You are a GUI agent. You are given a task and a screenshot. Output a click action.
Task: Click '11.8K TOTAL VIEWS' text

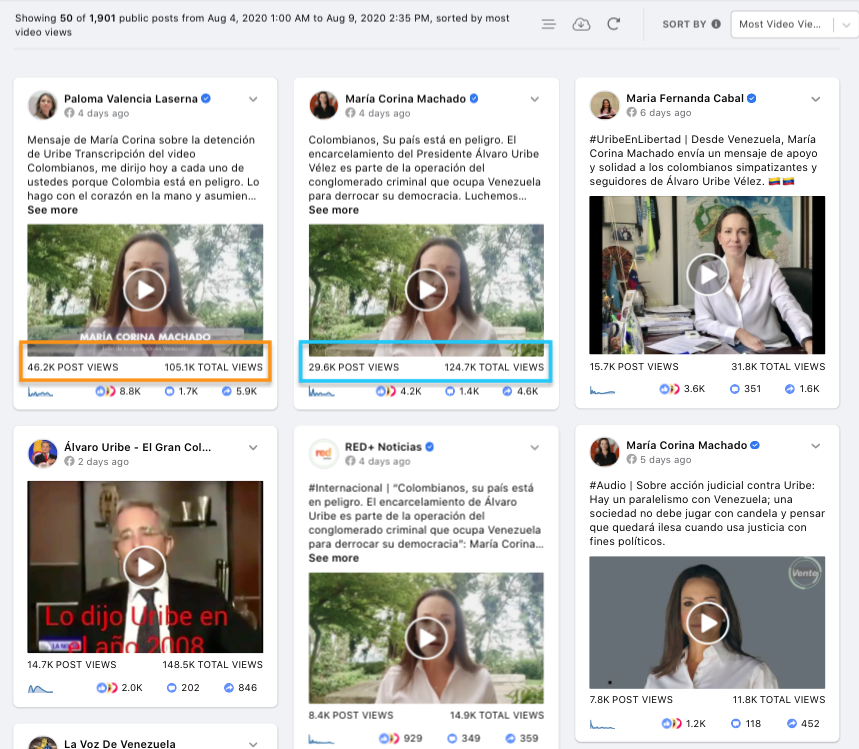778,700
